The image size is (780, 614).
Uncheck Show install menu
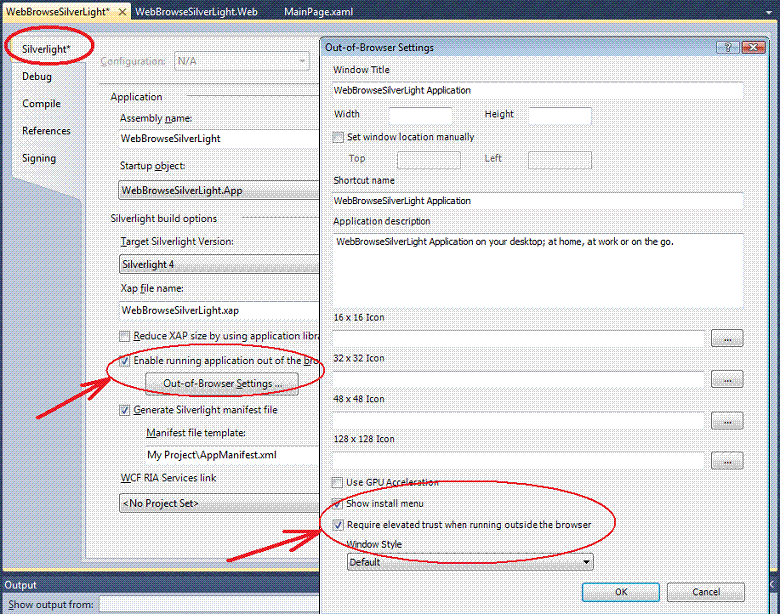[x=337, y=504]
